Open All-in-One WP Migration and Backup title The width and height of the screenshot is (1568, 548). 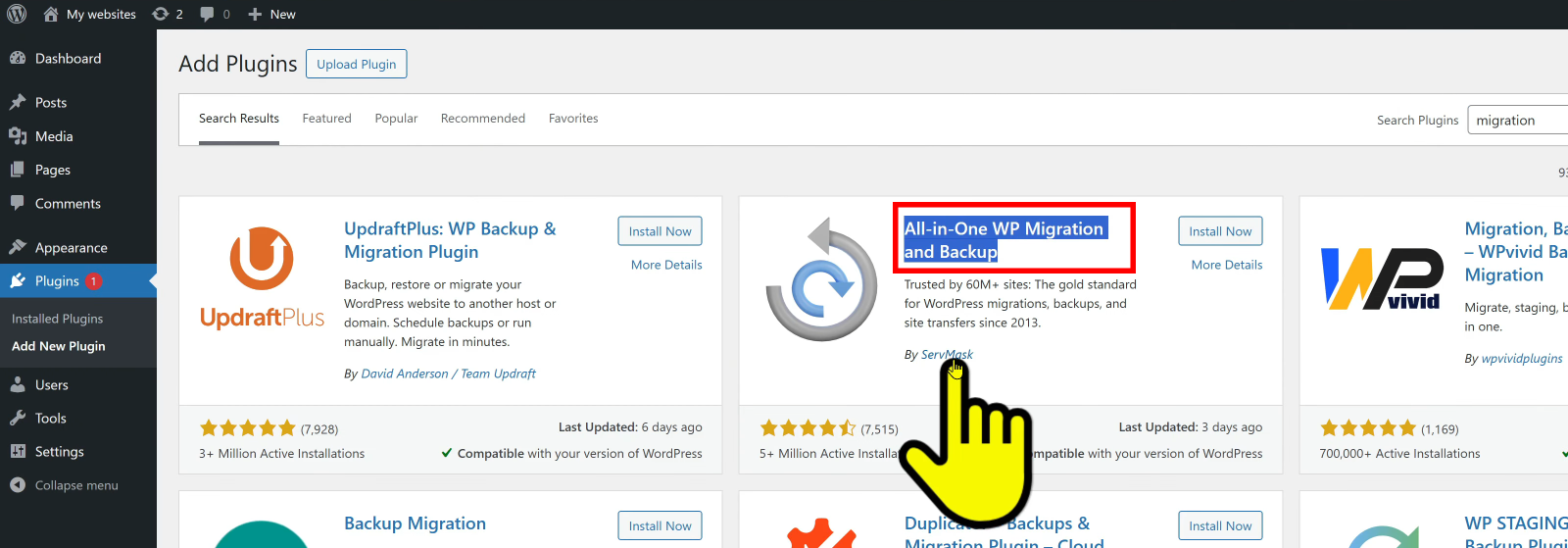click(x=1004, y=240)
